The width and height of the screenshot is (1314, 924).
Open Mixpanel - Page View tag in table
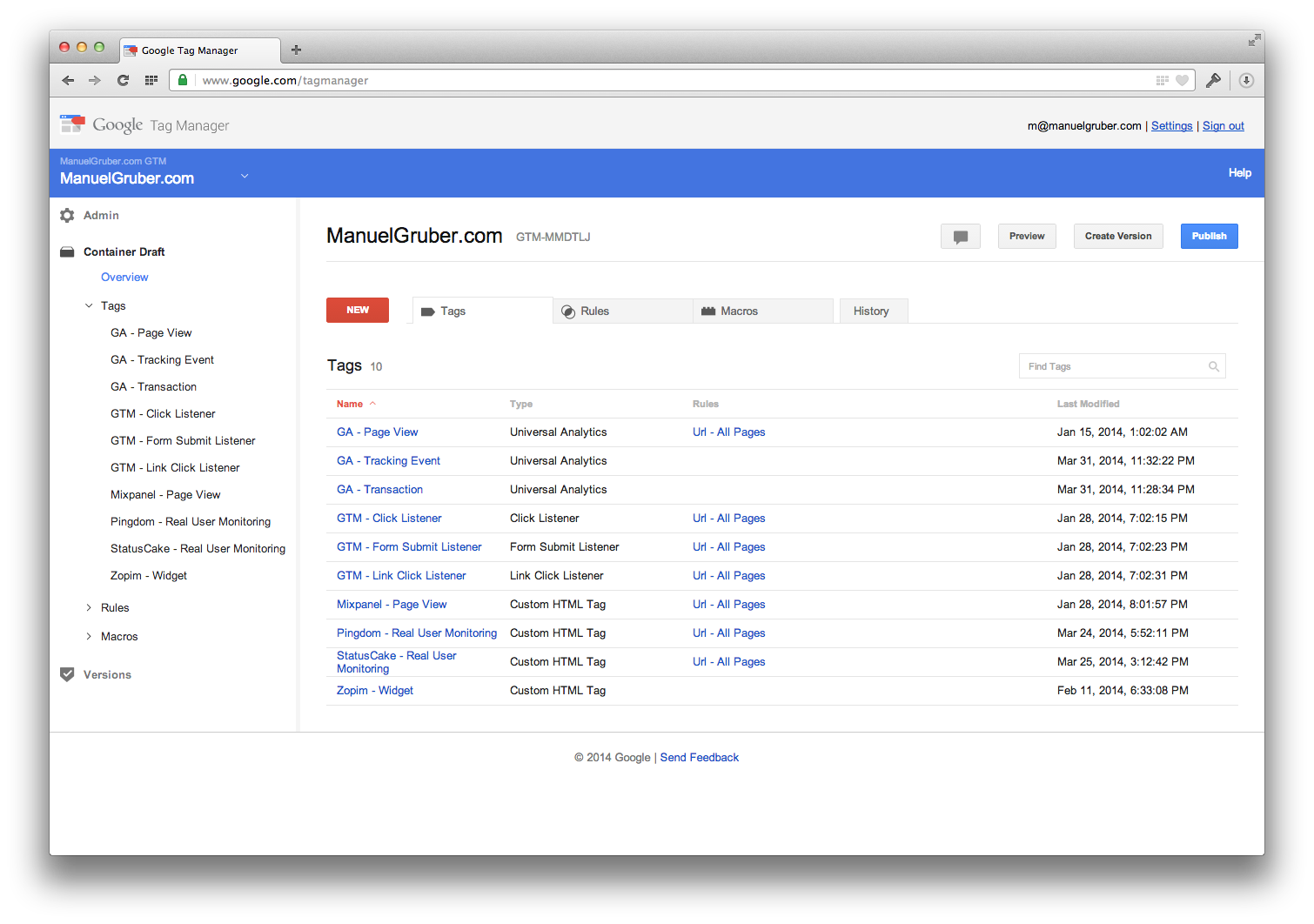(x=392, y=605)
